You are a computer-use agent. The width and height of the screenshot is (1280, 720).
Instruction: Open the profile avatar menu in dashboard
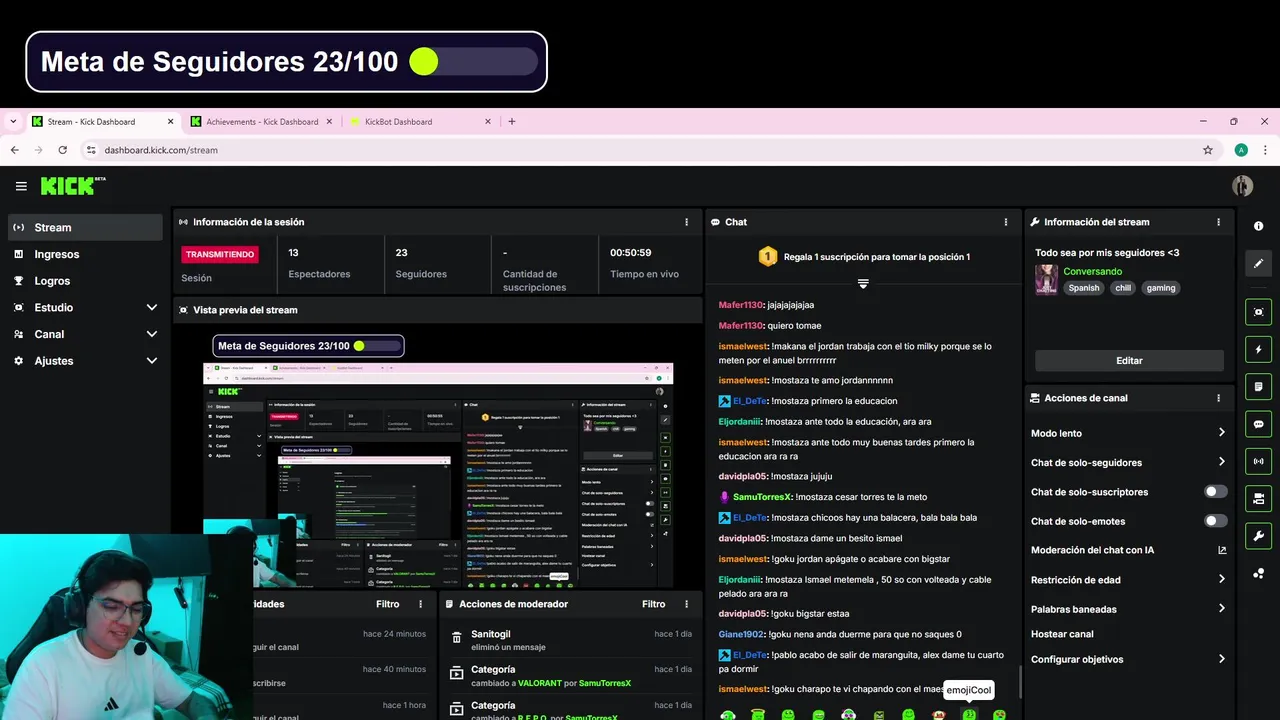click(x=1242, y=186)
